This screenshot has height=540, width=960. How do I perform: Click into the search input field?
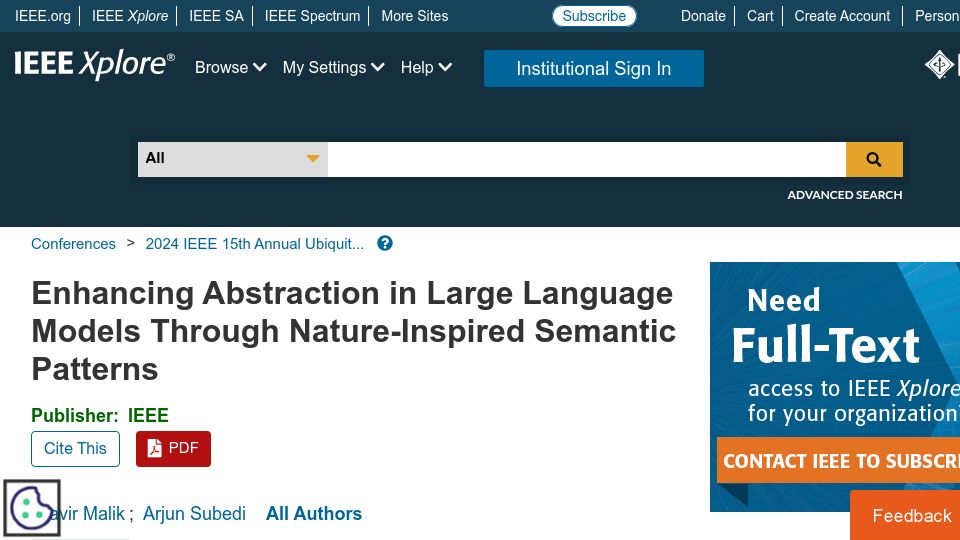(587, 159)
